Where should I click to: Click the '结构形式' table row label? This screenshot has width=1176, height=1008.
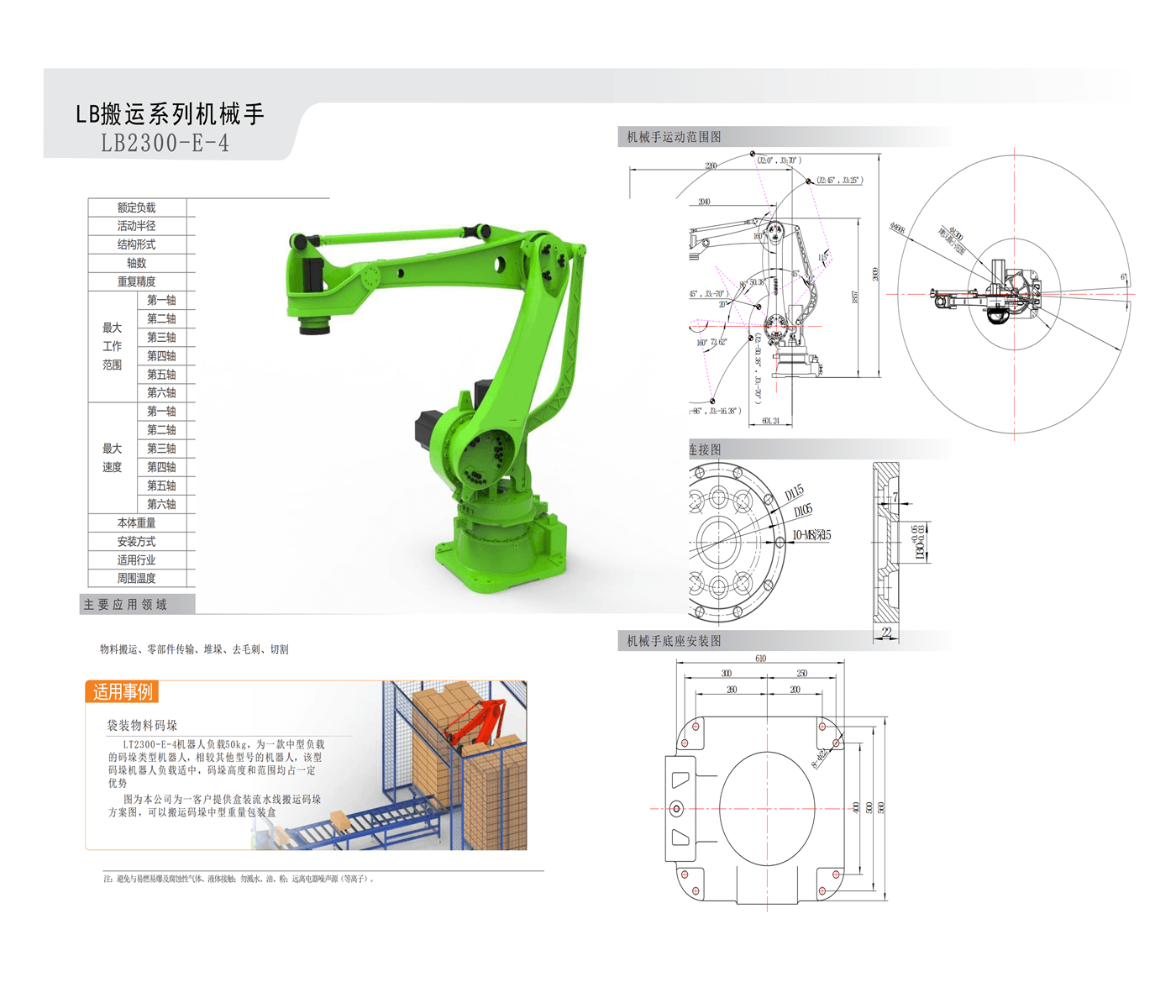136,244
